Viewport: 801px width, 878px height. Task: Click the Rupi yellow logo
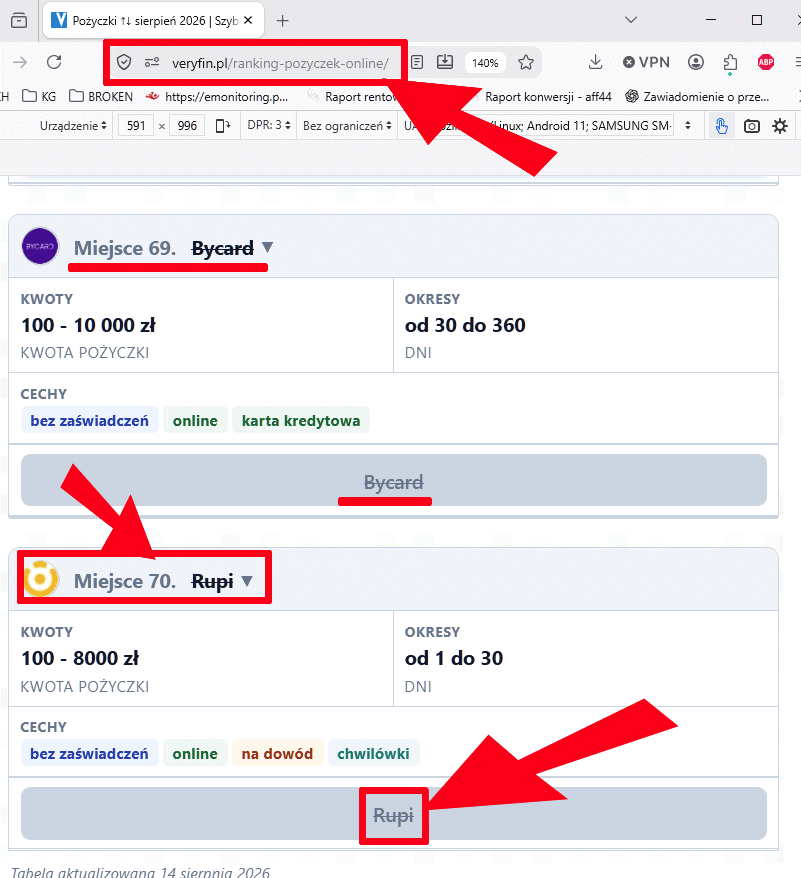pos(40,579)
